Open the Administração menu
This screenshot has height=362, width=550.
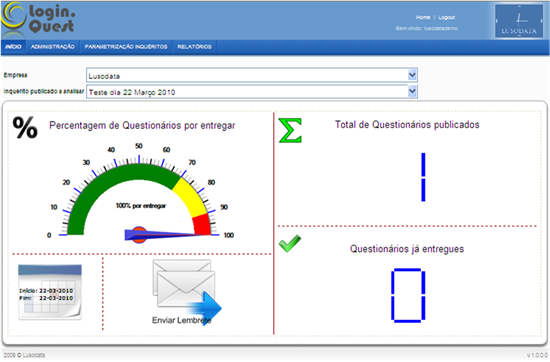click(x=53, y=47)
